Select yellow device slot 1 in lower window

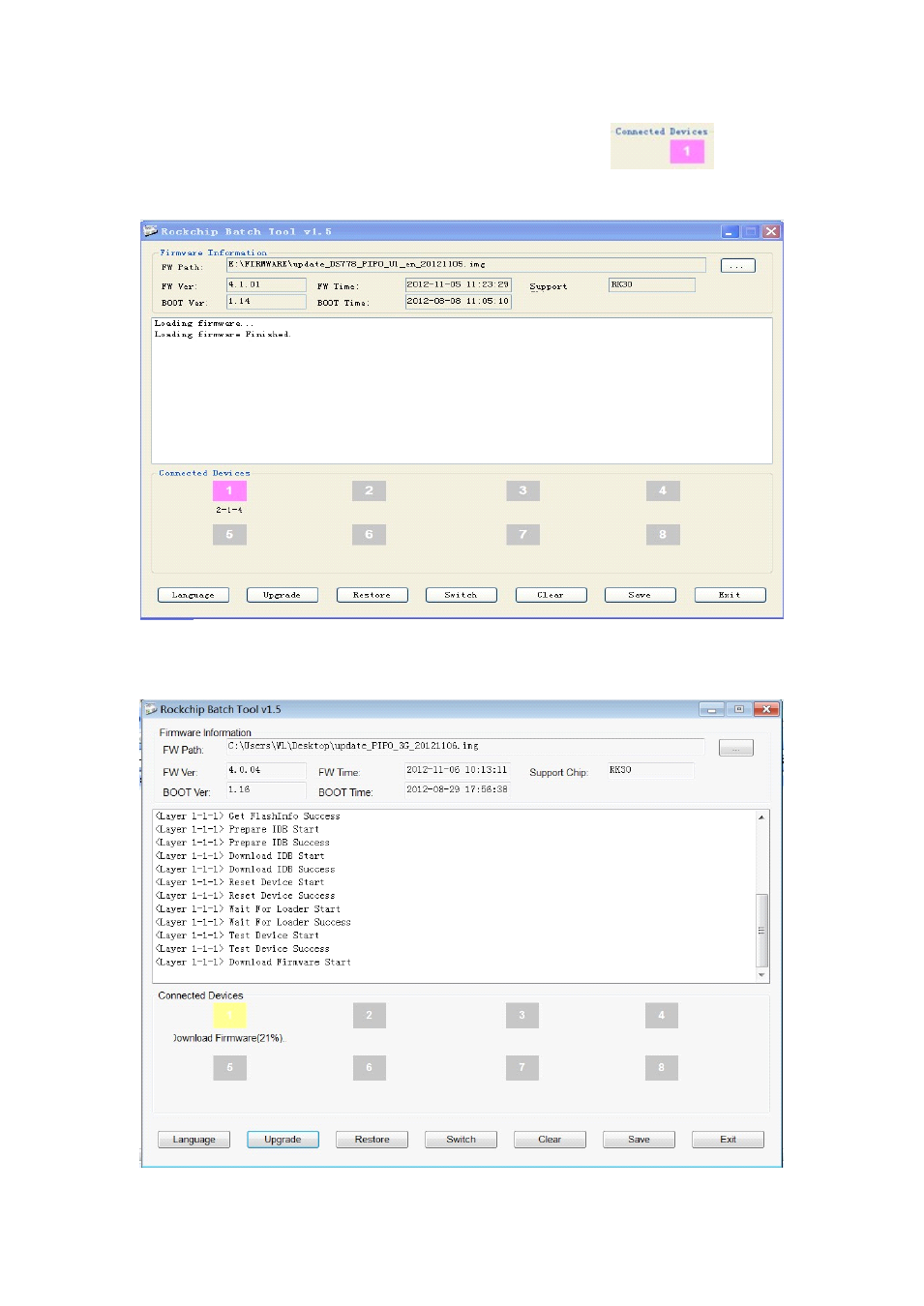(x=229, y=1015)
